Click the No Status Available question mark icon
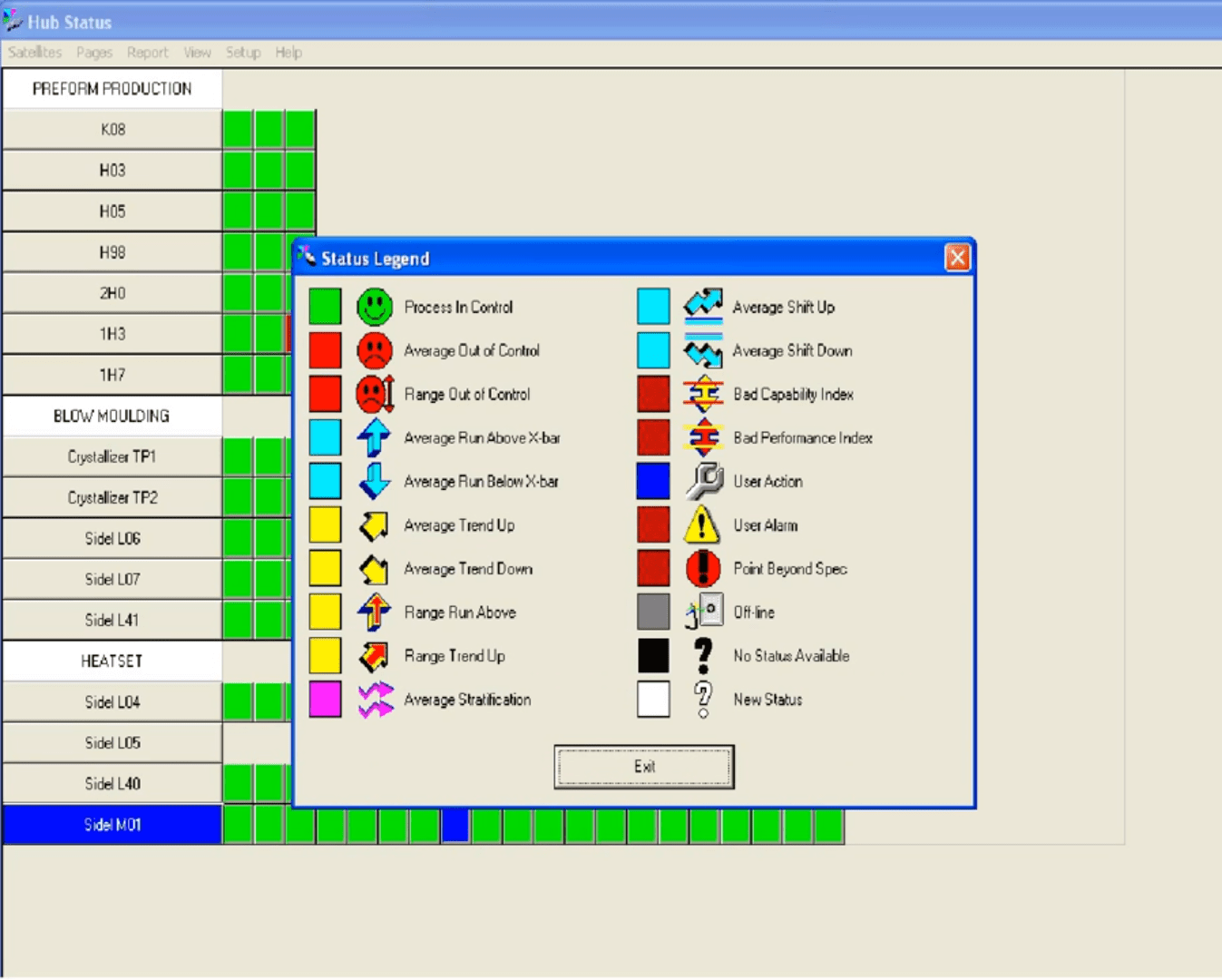 tap(701, 655)
